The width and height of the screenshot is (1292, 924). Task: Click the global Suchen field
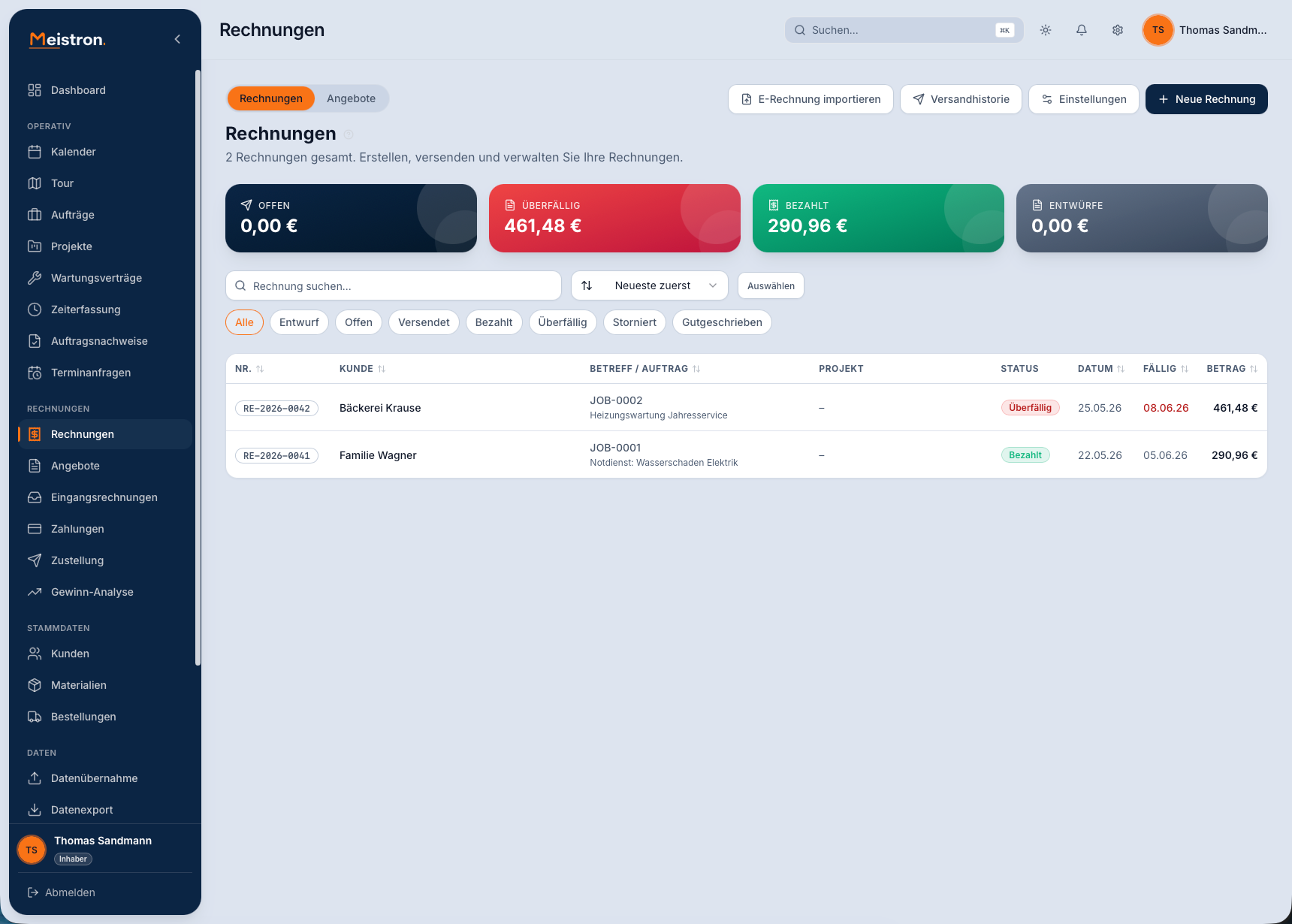[x=904, y=30]
